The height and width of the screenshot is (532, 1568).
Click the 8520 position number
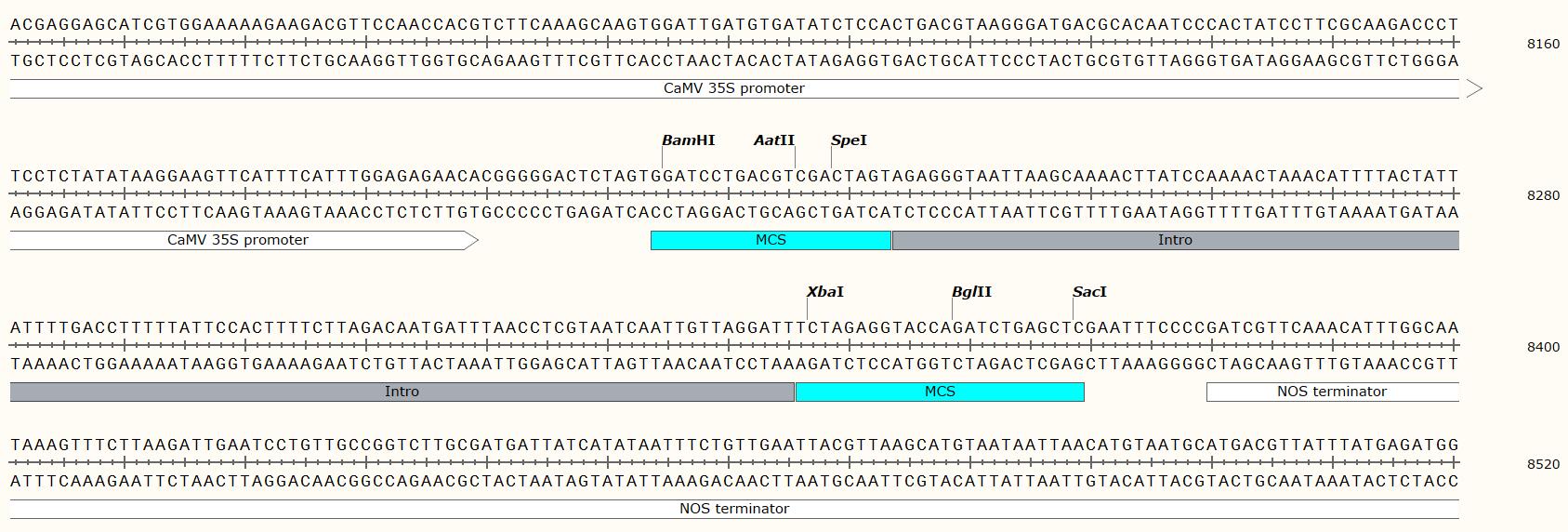(x=1543, y=464)
